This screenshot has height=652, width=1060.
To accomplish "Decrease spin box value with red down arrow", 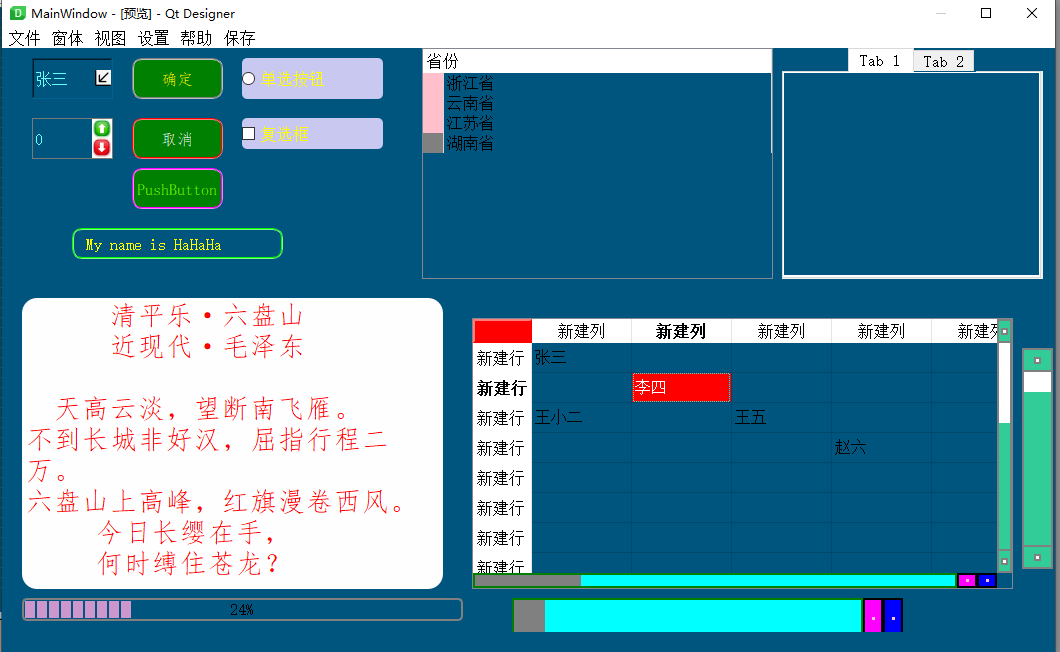I will [x=102, y=147].
